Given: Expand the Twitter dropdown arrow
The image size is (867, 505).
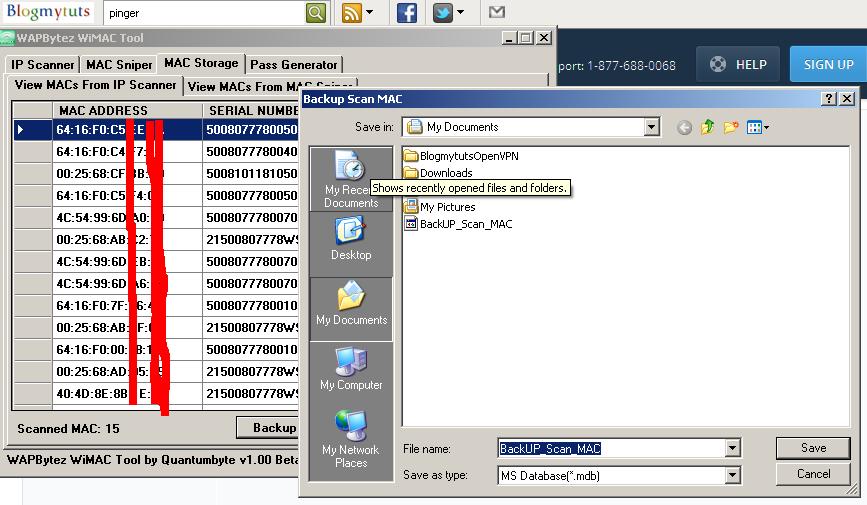Looking at the screenshot, I should tap(460, 12).
